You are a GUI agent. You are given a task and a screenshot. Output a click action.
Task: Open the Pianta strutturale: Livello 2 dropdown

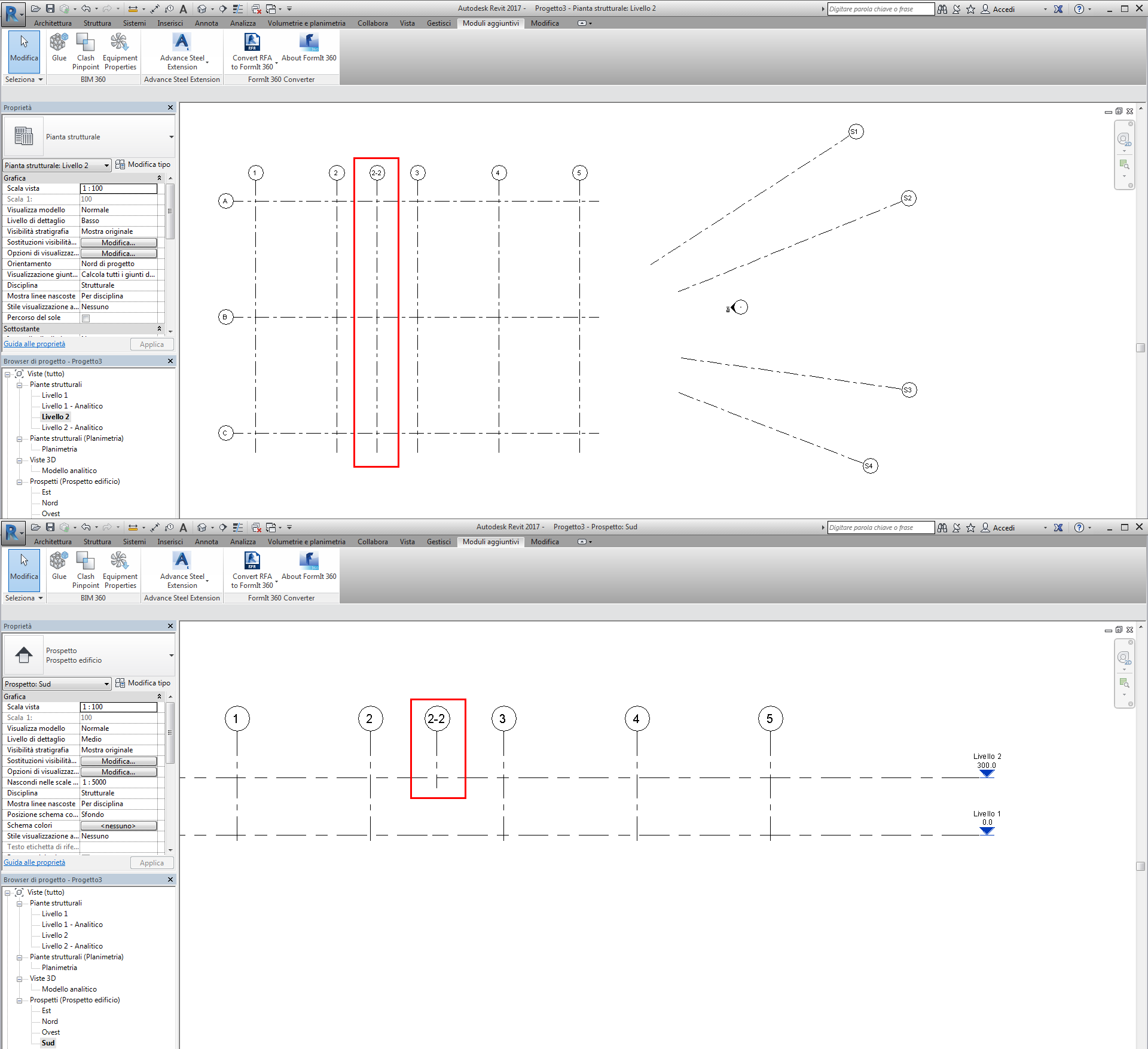(x=106, y=166)
